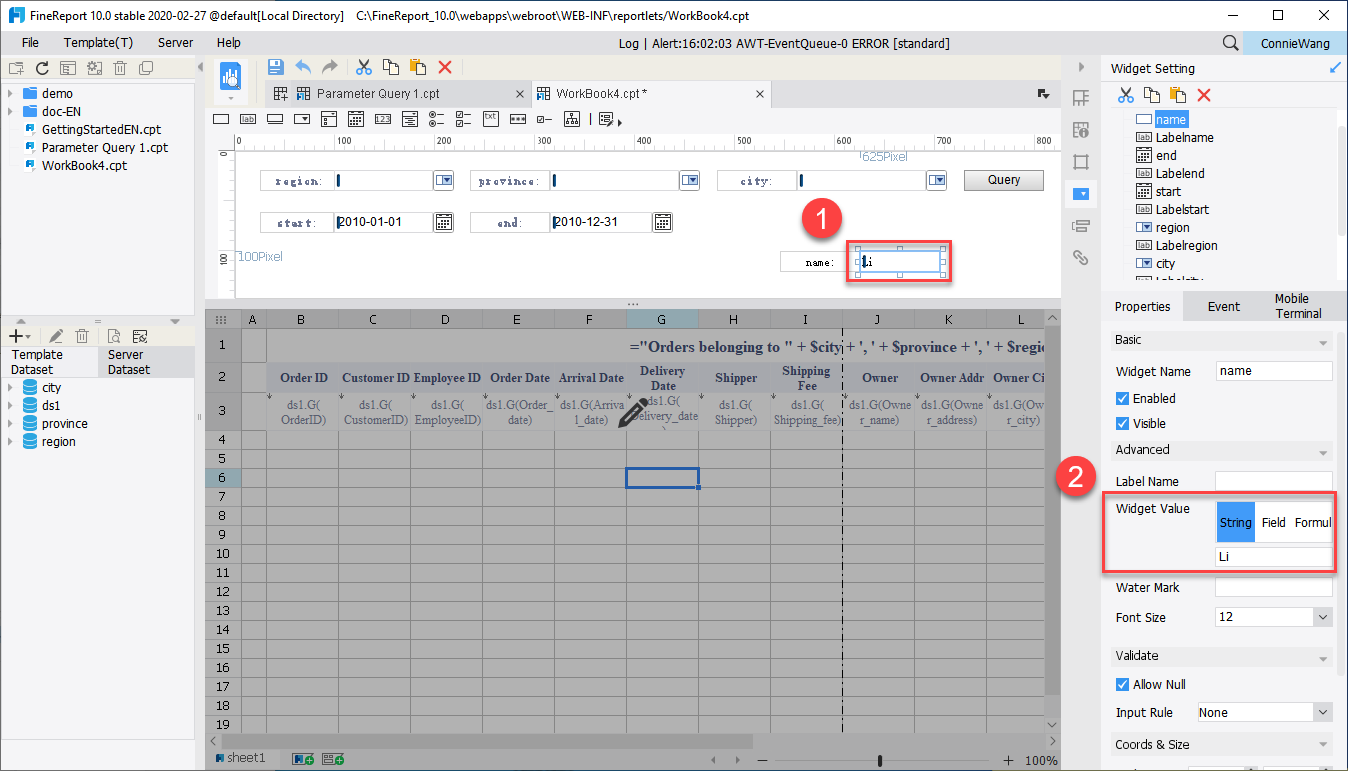Preview the dataset with magnifier icon
Image resolution: width=1348 pixels, height=771 pixels.
[115, 335]
